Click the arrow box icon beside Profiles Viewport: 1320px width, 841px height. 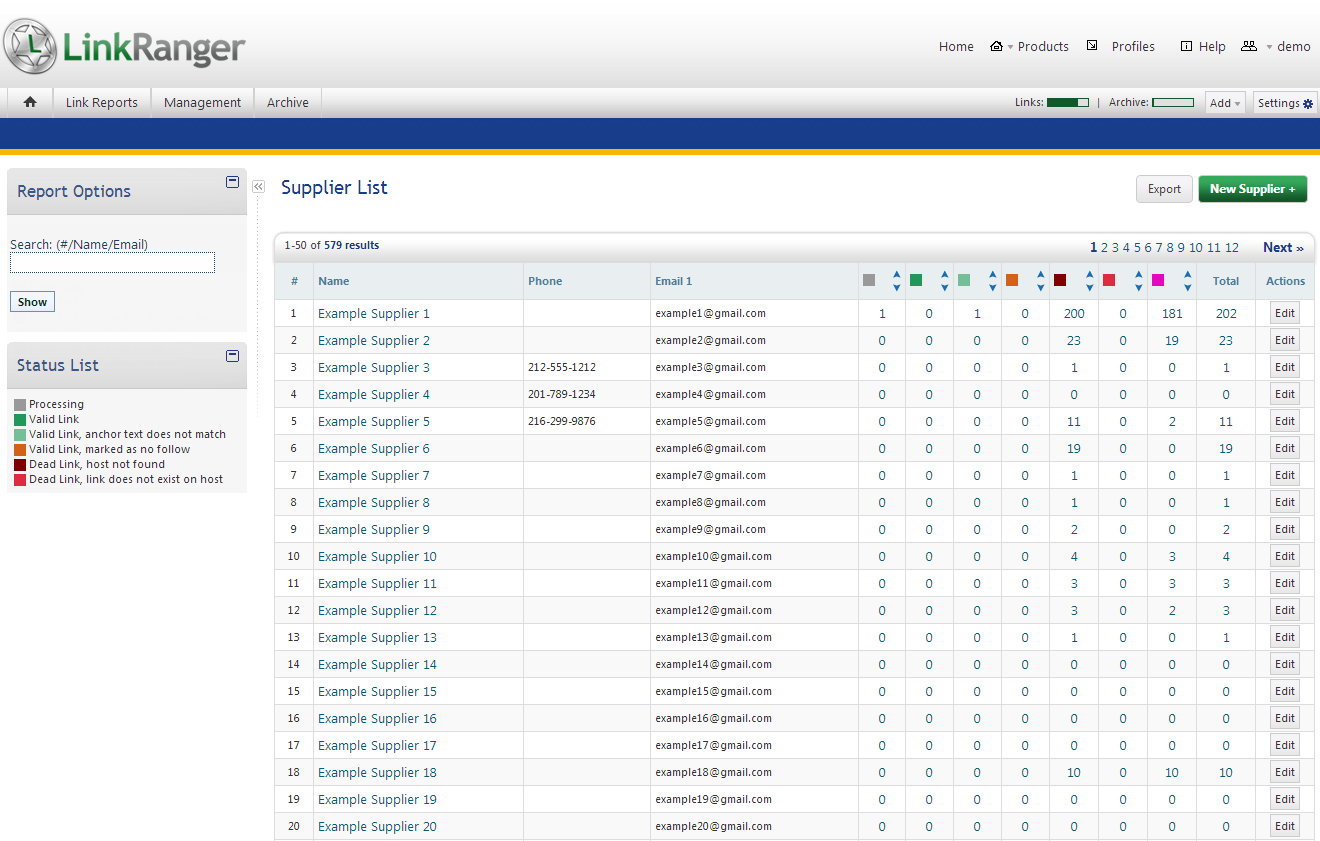click(x=1092, y=46)
